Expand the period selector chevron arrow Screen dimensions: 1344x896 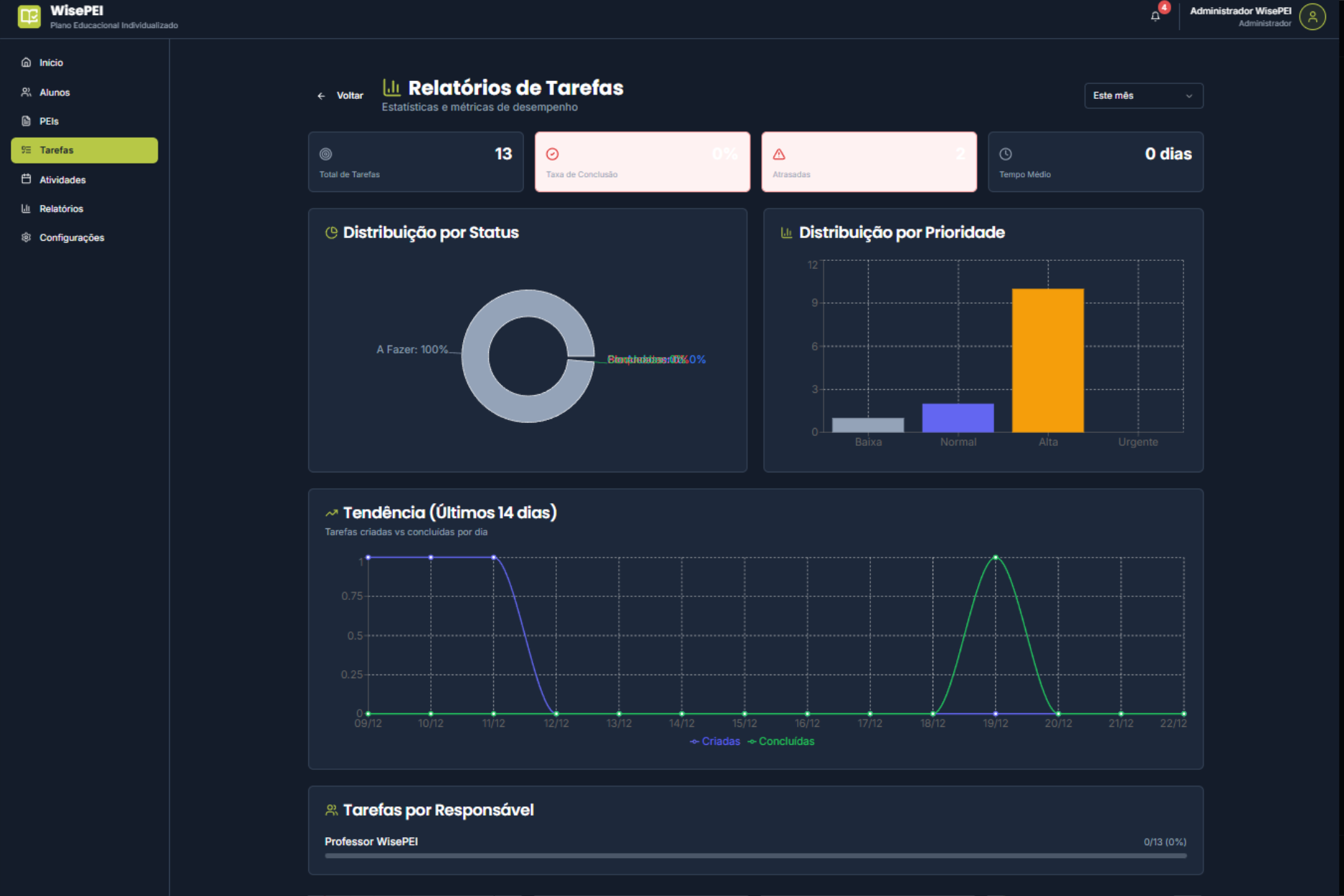[x=1189, y=96]
